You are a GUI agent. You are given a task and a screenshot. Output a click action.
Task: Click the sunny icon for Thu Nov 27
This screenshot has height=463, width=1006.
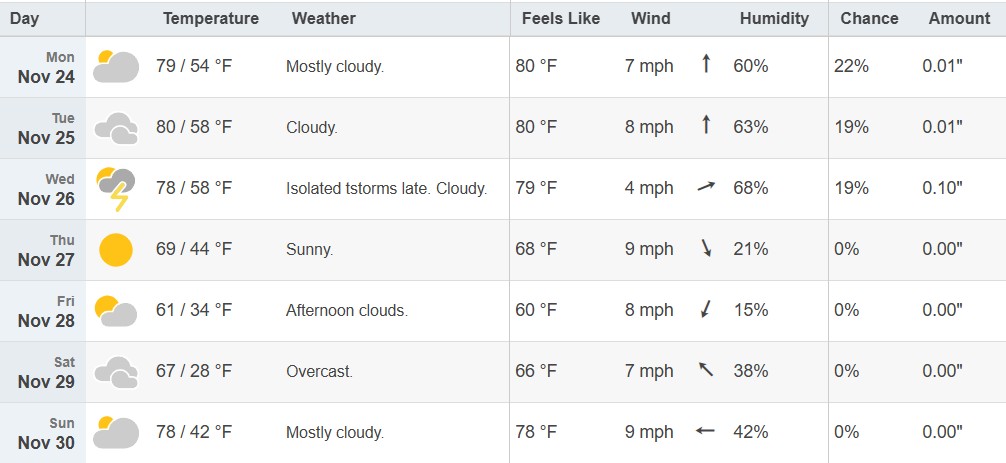[116, 250]
